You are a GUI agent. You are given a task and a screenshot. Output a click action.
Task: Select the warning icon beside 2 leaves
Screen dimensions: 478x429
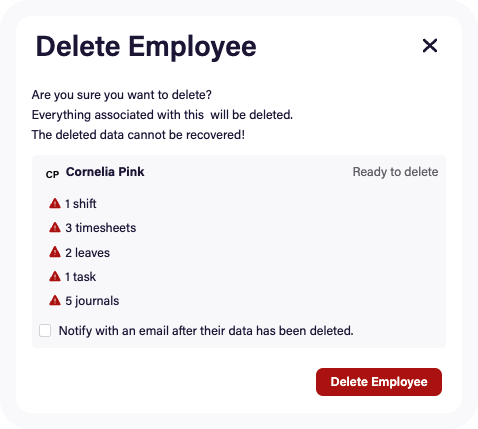55,252
